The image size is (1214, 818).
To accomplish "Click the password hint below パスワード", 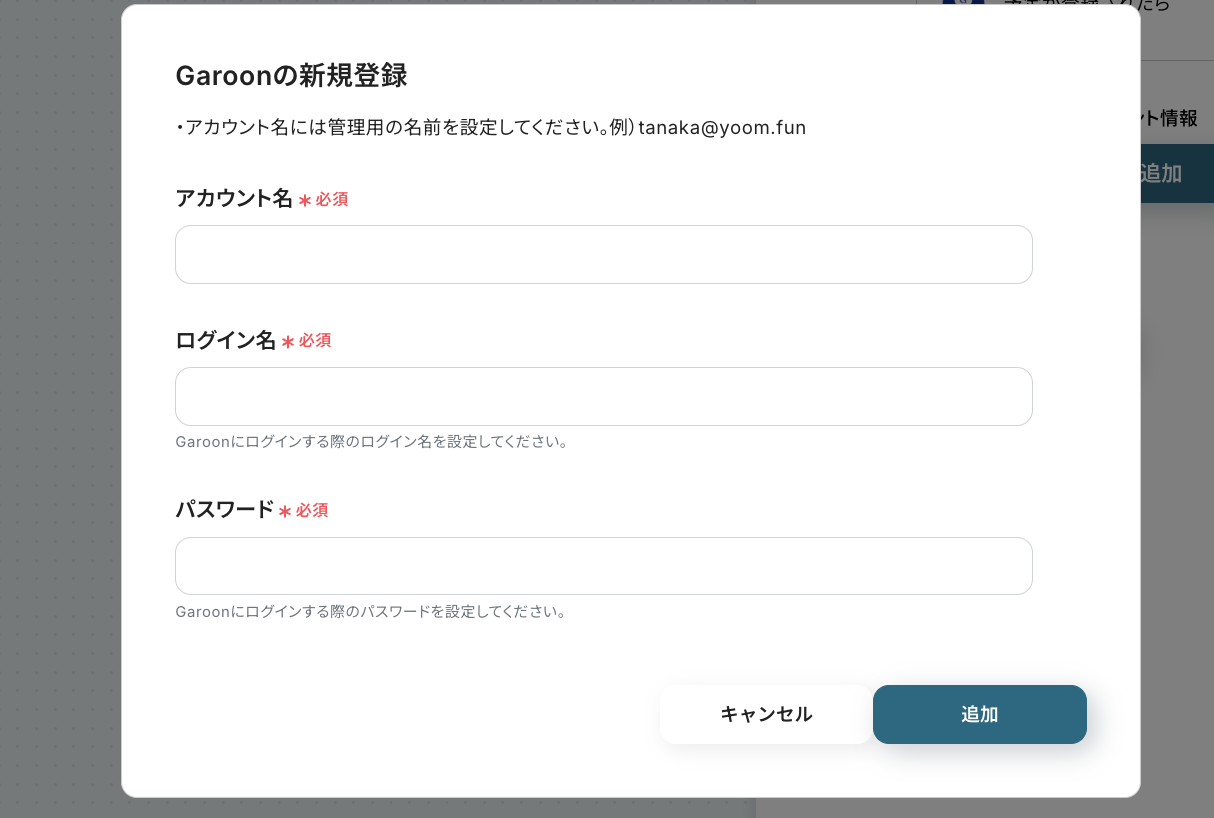I will [x=371, y=611].
